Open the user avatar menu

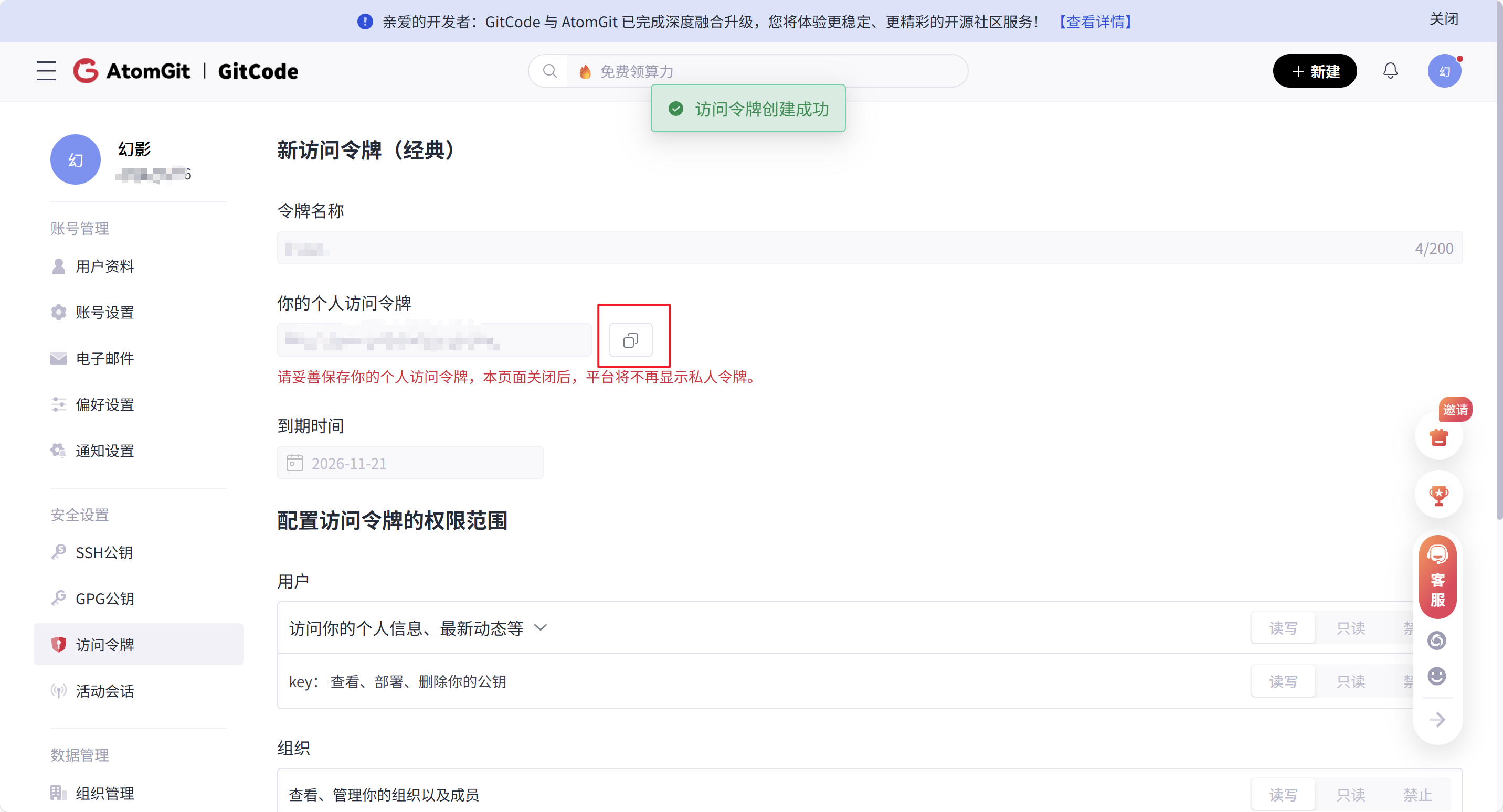point(1444,71)
